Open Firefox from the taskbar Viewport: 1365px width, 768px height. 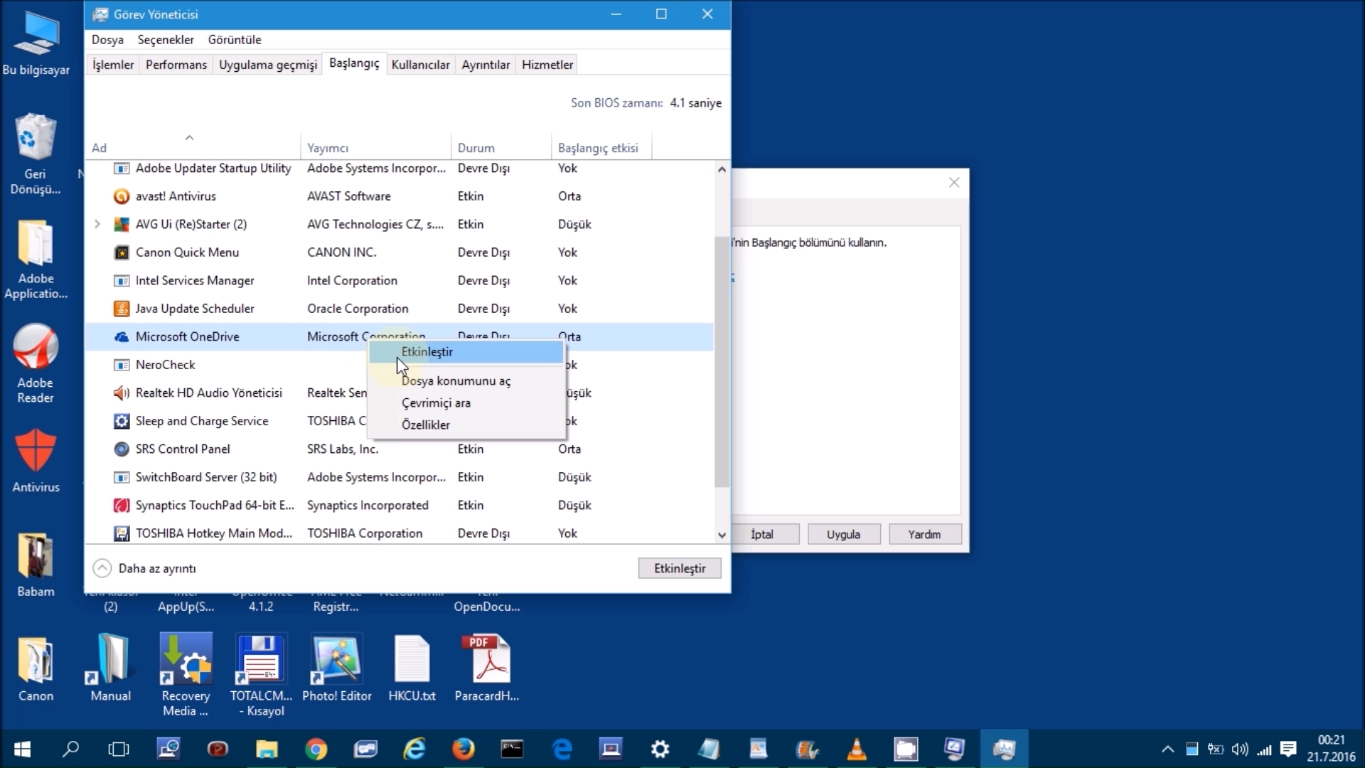(x=463, y=748)
